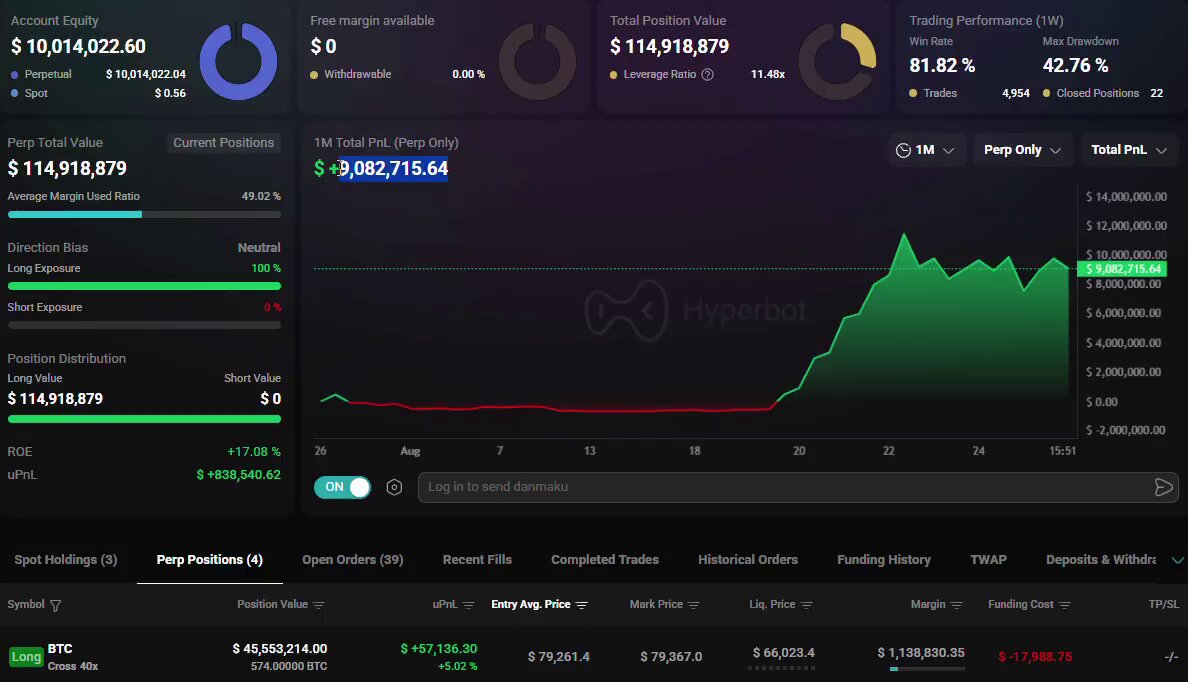Image resolution: width=1188 pixels, height=682 pixels.
Task: Click the Symbol column filter icon
Action: [55, 605]
